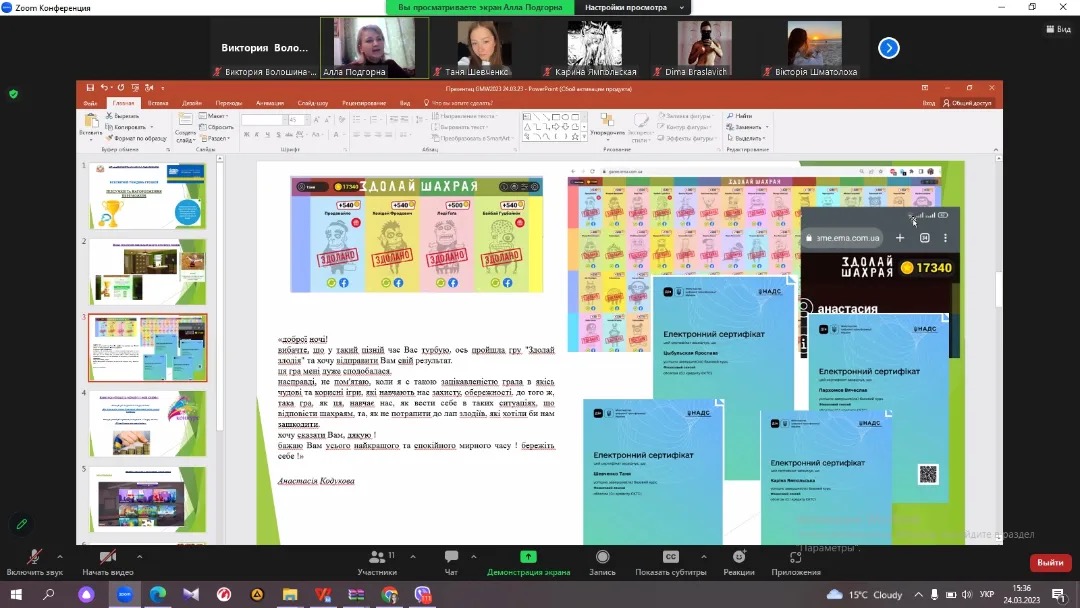This screenshot has height=608, width=1080.
Task: Expand audio options arrow beside microphone
Action: click(x=60, y=556)
